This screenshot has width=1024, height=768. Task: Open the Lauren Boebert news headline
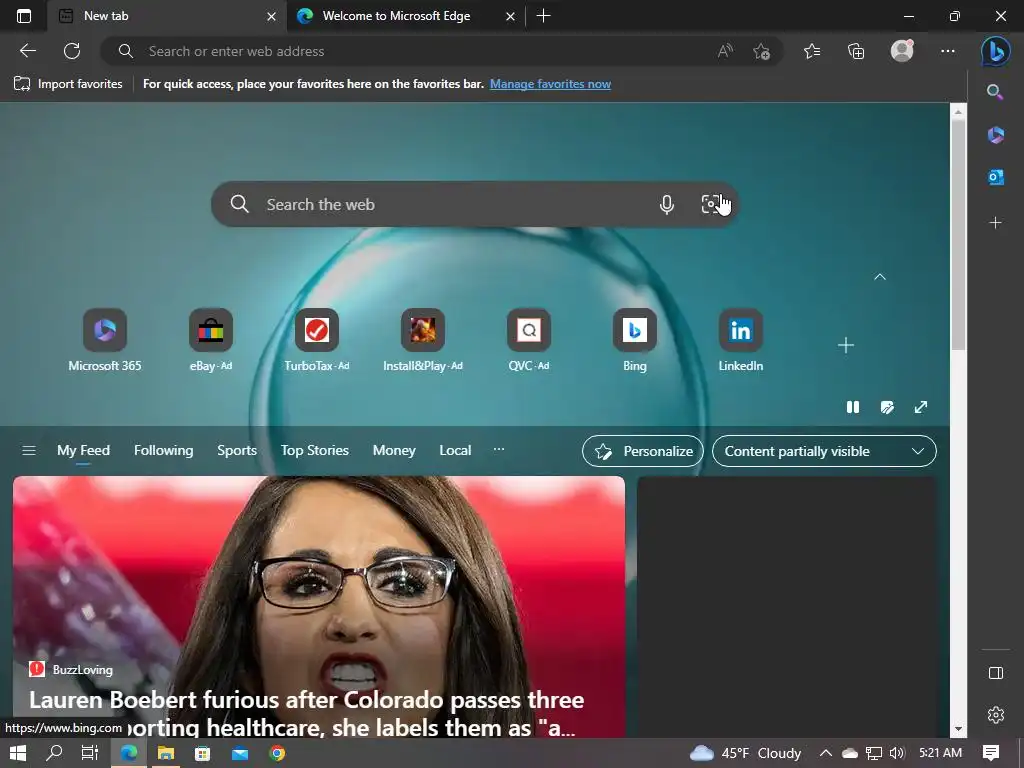click(x=306, y=713)
